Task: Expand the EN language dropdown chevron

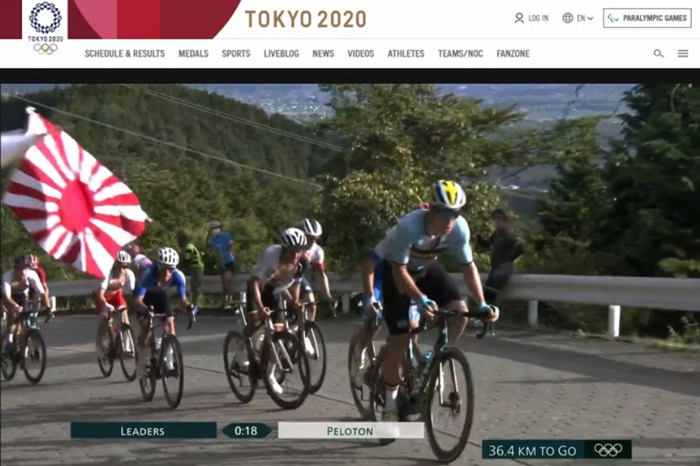Action: click(x=590, y=18)
